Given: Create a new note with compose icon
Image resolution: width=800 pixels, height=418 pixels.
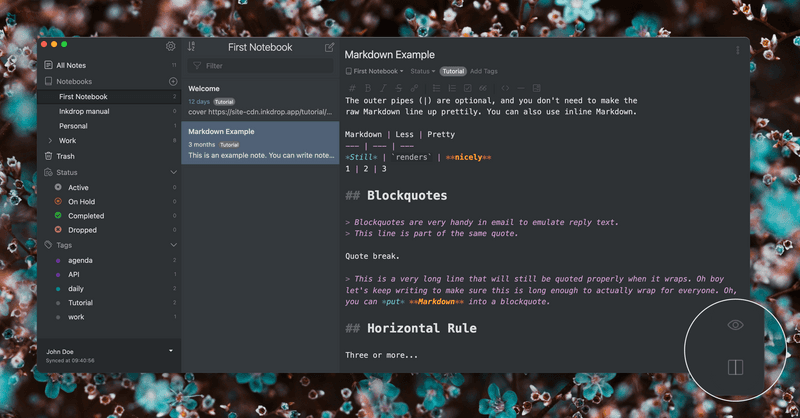Looking at the screenshot, I should (x=329, y=47).
